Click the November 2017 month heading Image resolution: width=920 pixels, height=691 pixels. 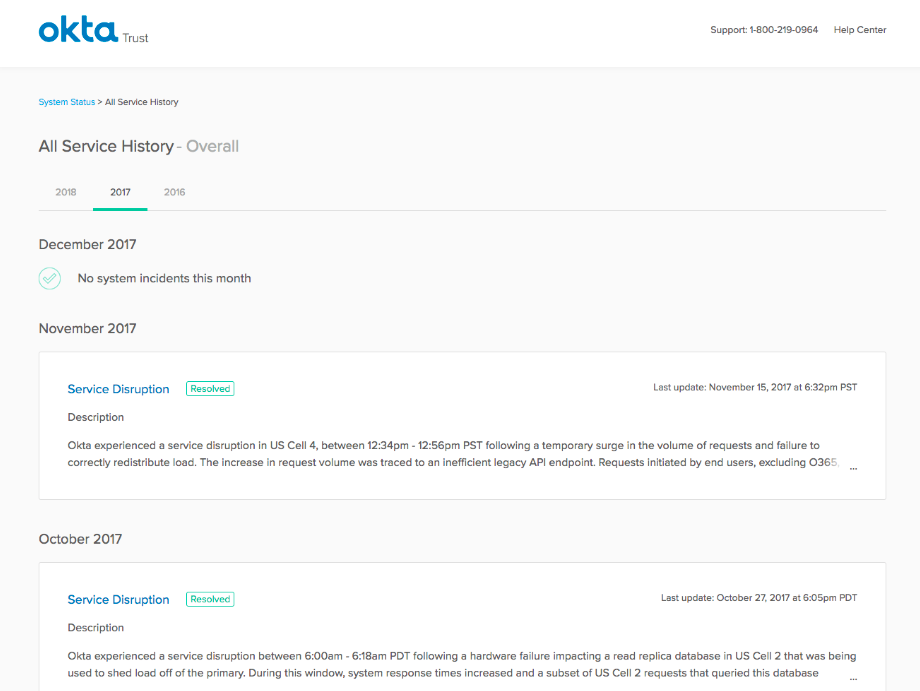pyautogui.click(x=88, y=329)
